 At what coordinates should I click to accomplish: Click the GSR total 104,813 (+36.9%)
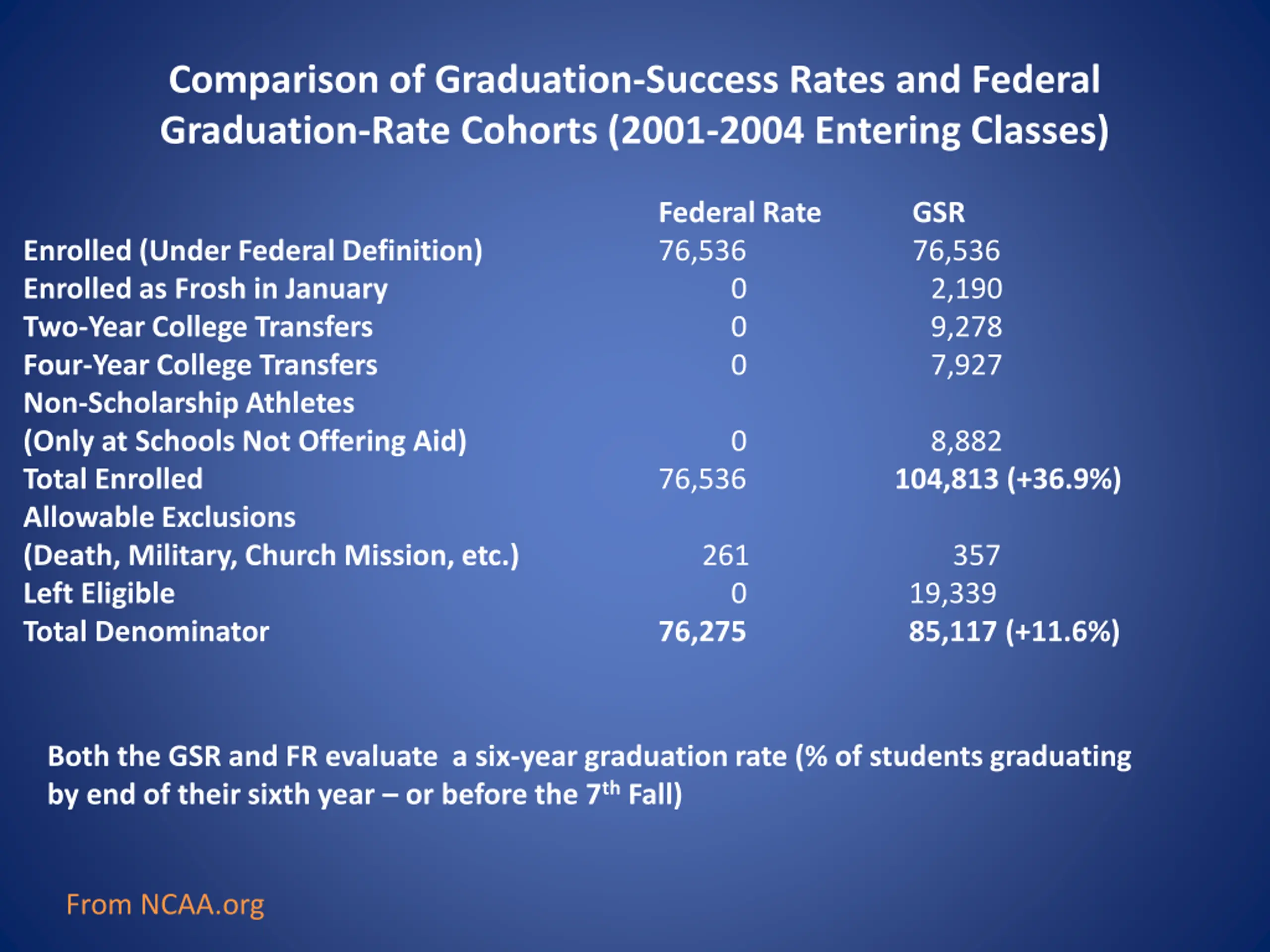[1008, 478]
